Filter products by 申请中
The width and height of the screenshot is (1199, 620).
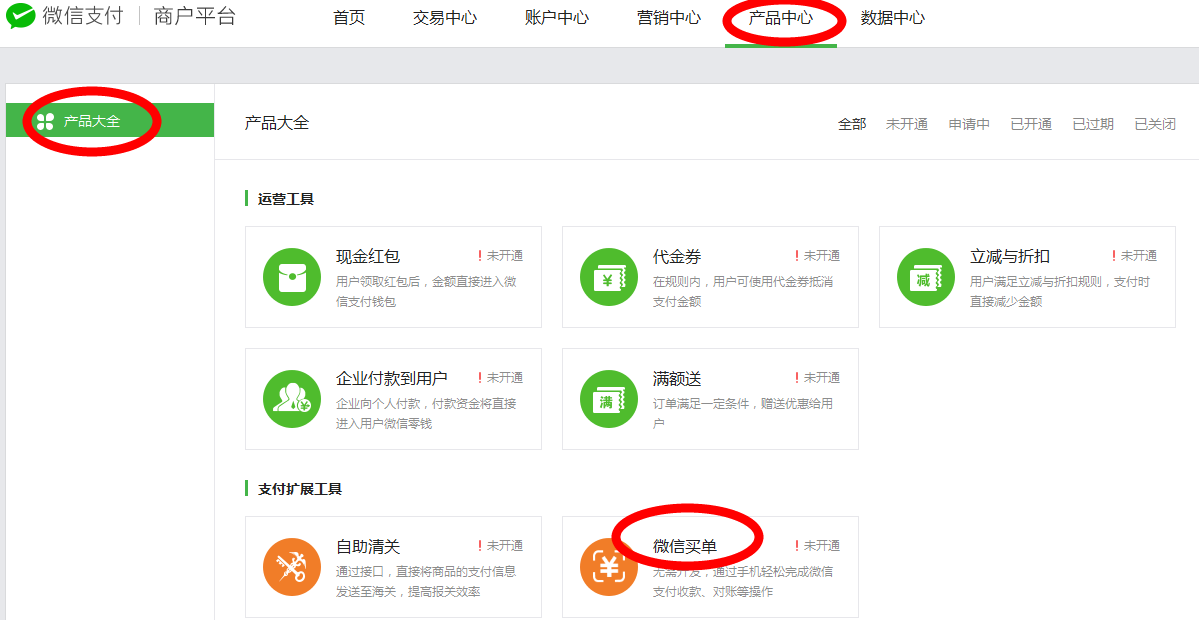969,124
